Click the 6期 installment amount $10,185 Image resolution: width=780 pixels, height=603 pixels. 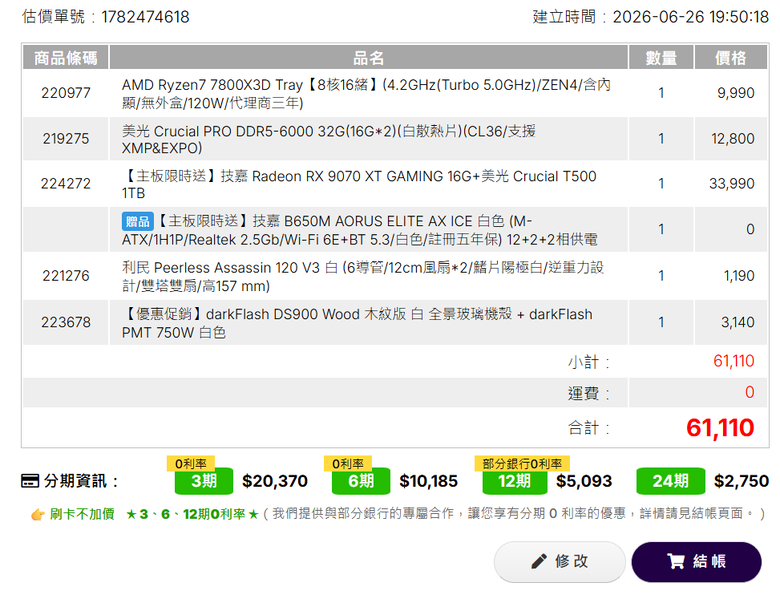[428, 481]
